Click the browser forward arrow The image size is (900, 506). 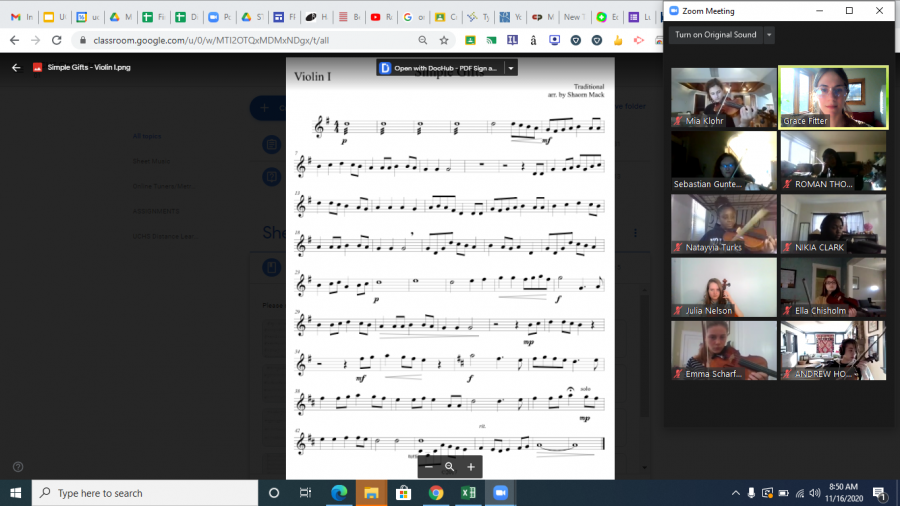tap(36, 41)
